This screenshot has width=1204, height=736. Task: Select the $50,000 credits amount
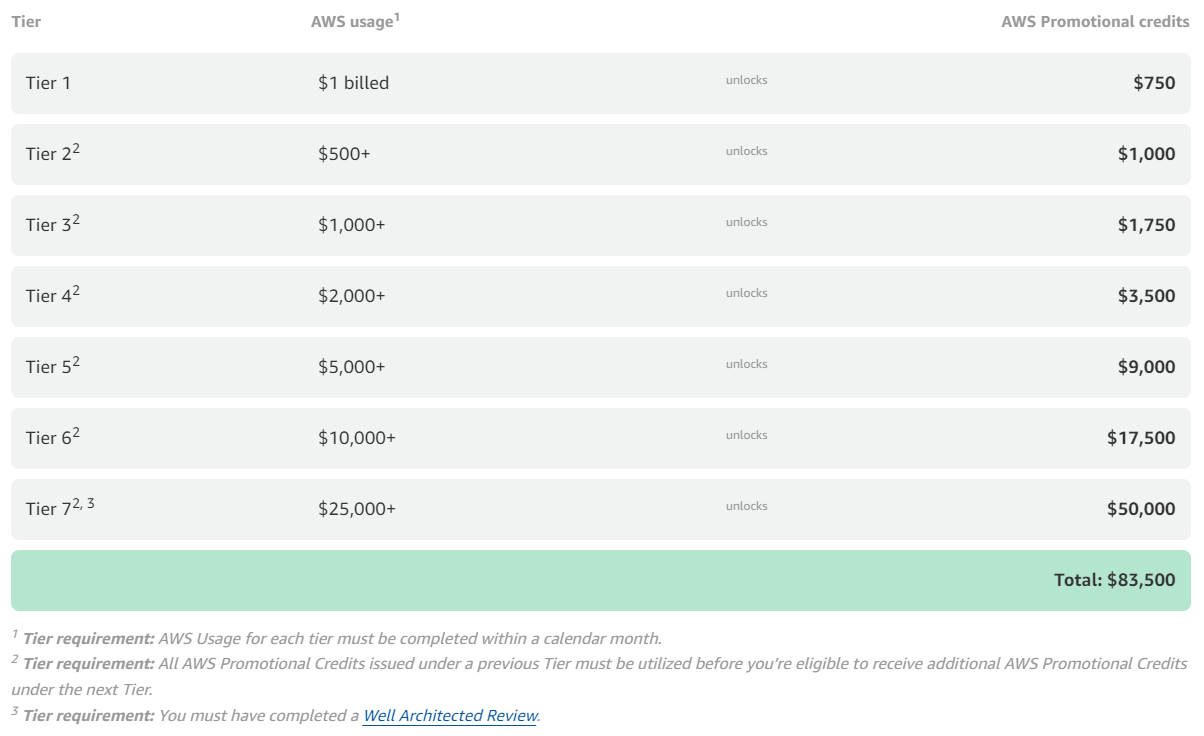click(1140, 509)
